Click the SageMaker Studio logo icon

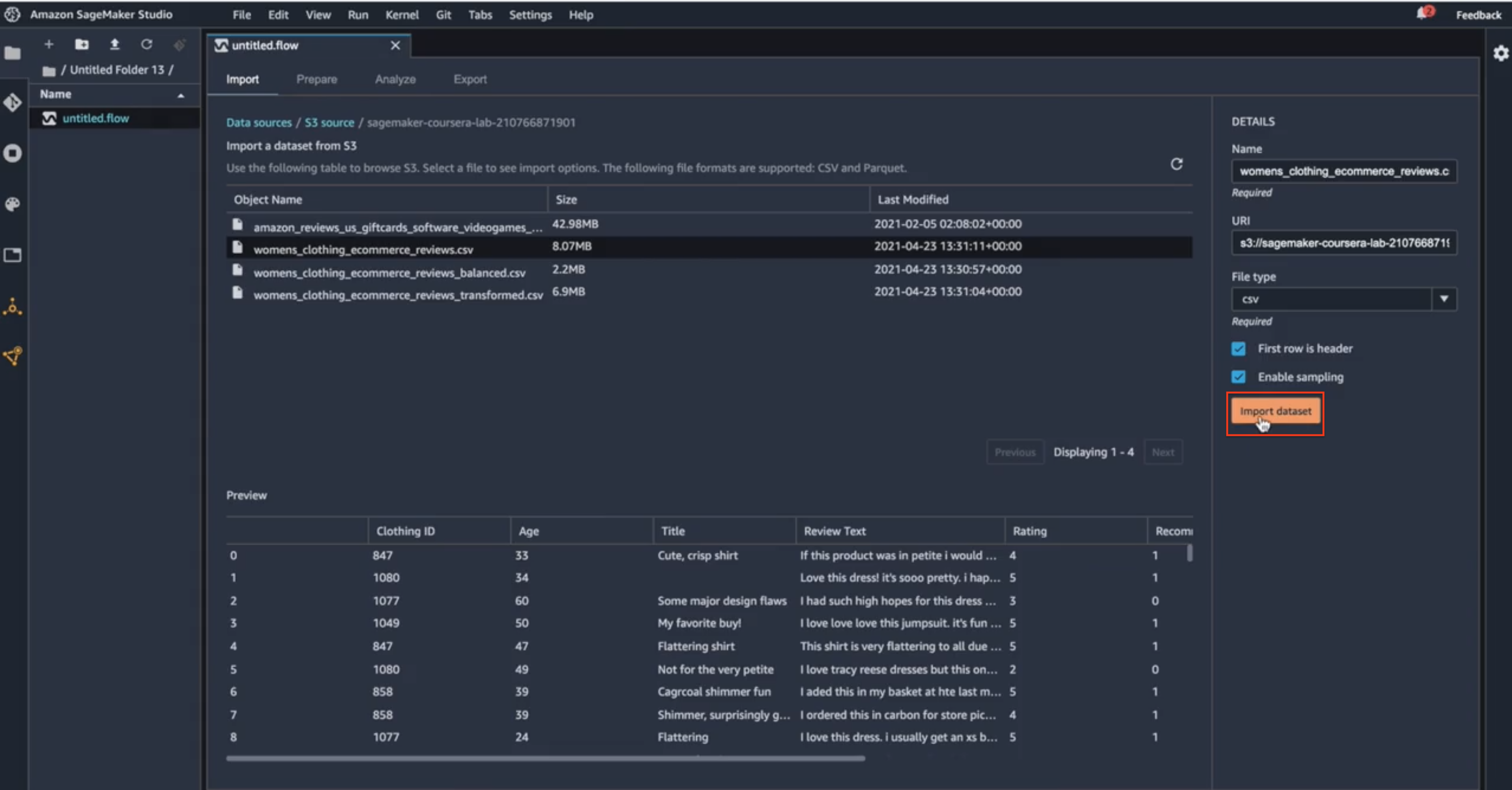12,14
